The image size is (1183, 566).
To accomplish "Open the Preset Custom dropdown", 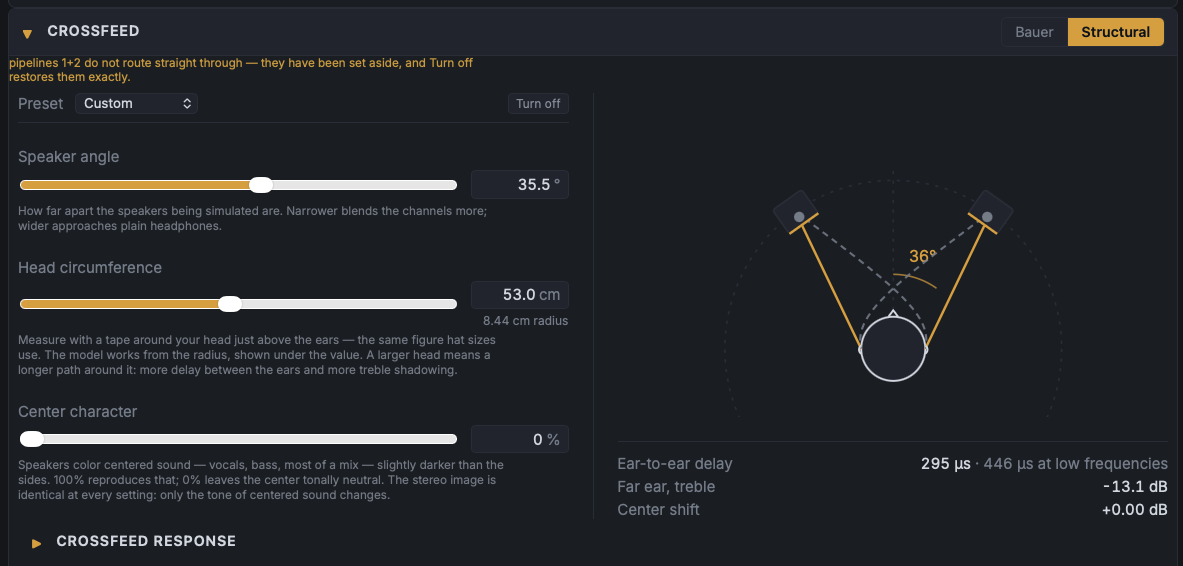I will click(137, 103).
